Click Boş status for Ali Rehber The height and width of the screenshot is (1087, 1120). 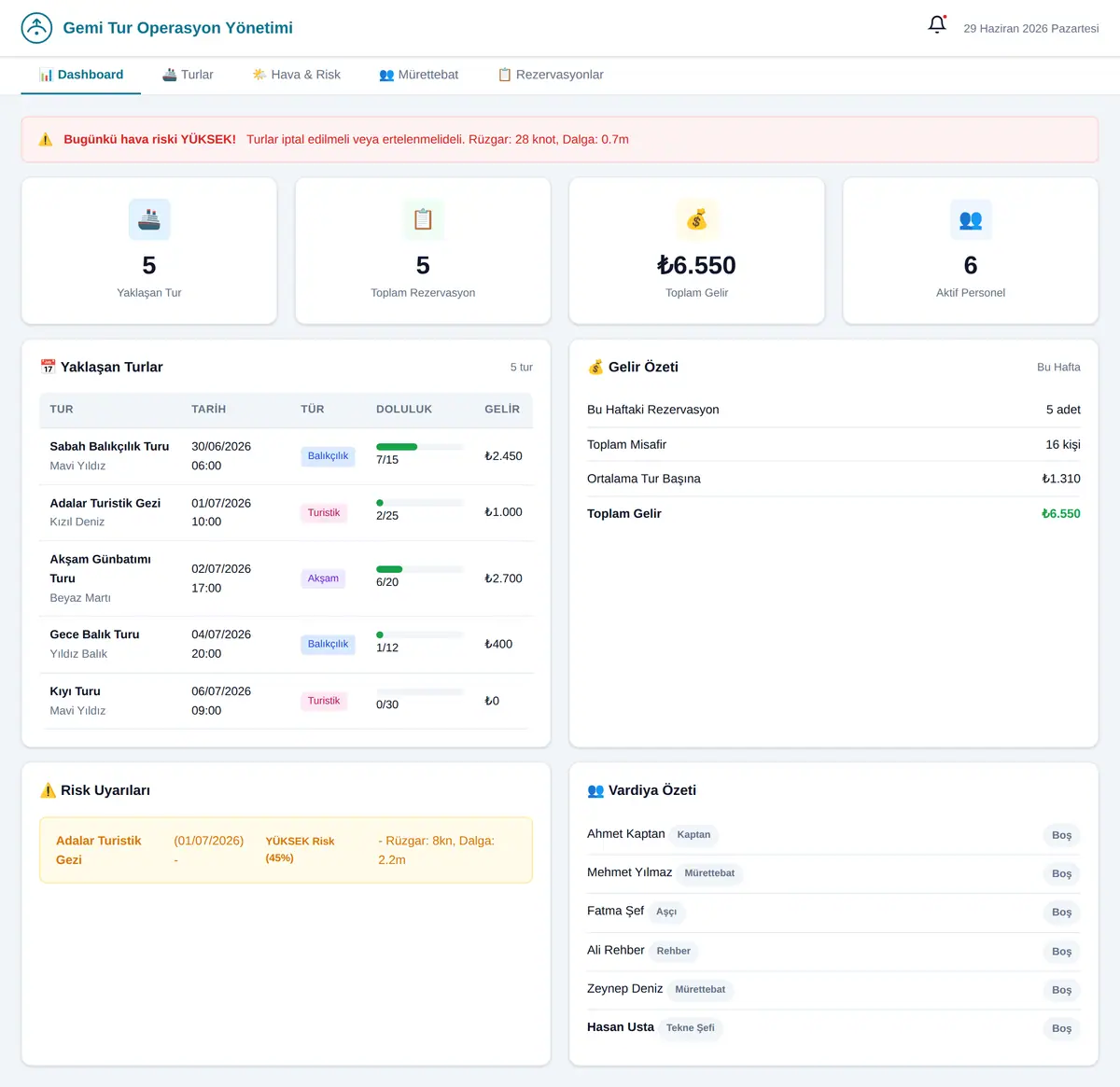tap(1061, 952)
